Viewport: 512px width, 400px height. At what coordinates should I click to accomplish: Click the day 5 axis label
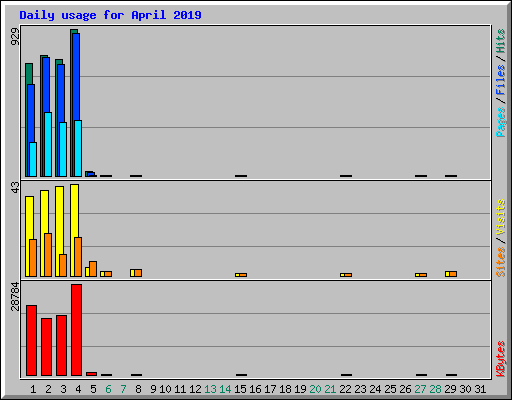(x=93, y=389)
